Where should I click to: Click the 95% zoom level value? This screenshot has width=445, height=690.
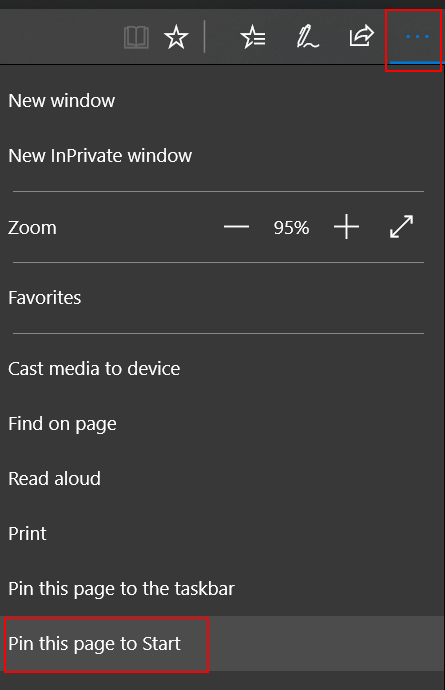(291, 228)
